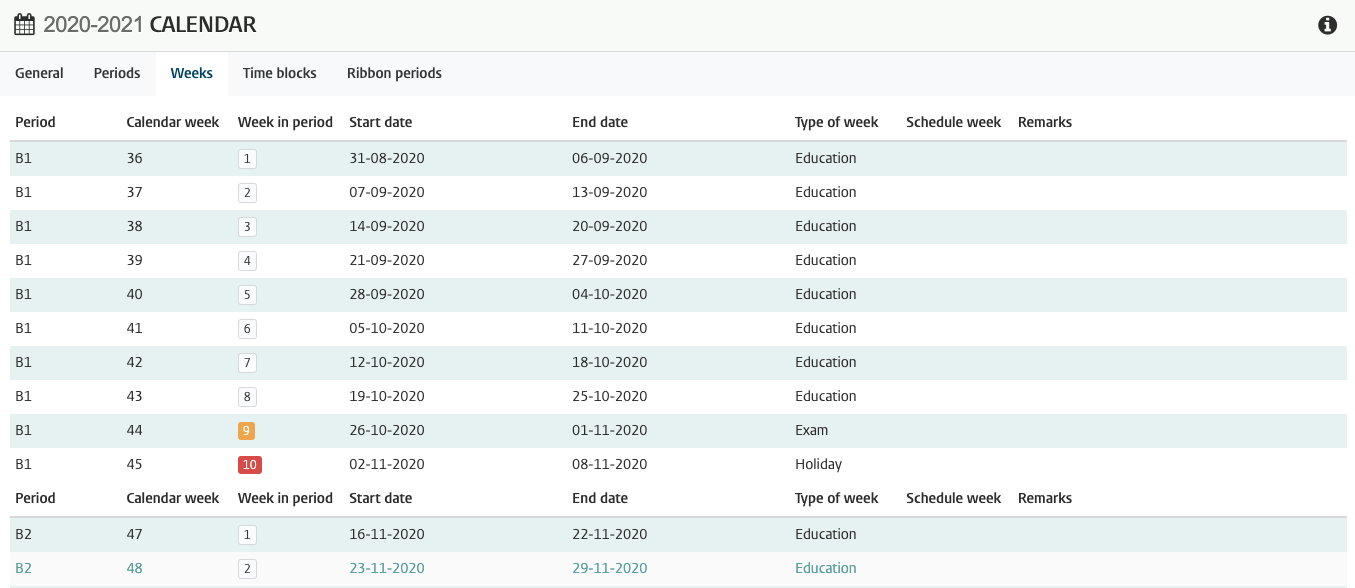This screenshot has height=588, width=1355.
Task: Open the highlighted 23-11-2020 start date link
Action: click(x=387, y=568)
